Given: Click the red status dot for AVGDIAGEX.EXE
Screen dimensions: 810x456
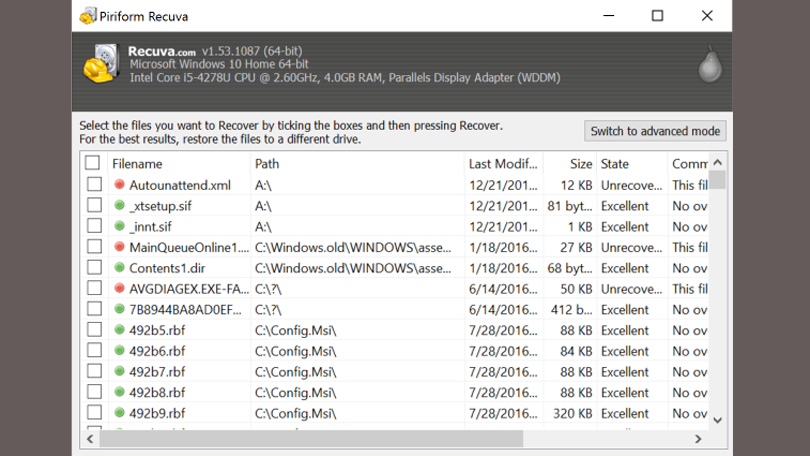Looking at the screenshot, I should (120, 289).
